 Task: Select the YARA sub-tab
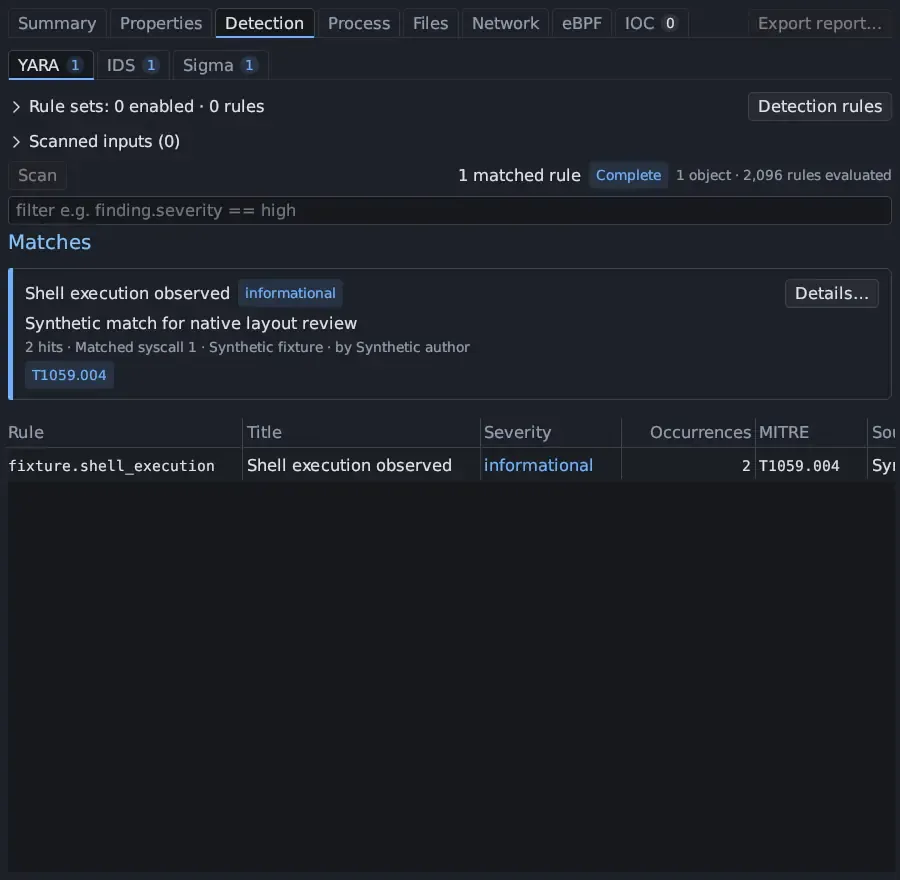coord(51,65)
